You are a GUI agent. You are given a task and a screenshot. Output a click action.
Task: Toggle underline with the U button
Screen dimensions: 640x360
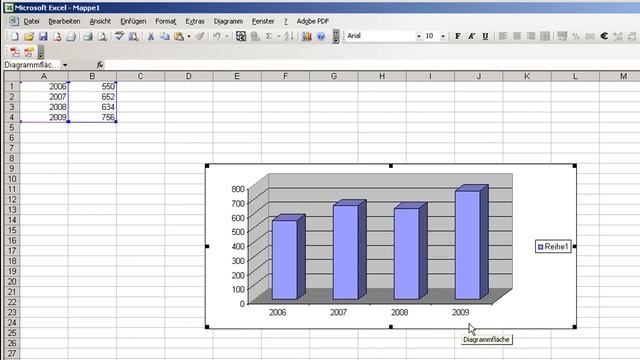coord(485,36)
